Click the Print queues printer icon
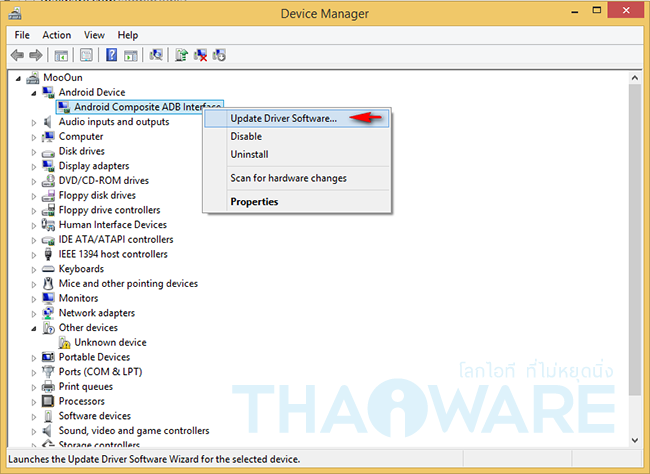The image size is (650, 474). 48,386
